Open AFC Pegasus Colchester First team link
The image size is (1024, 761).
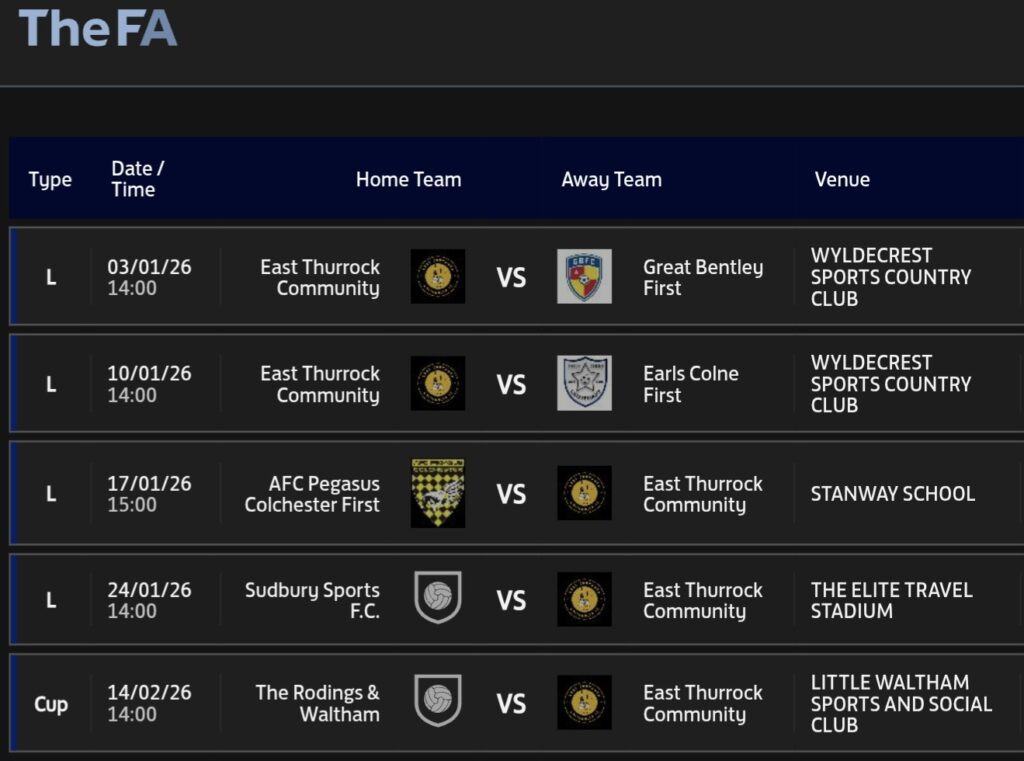click(x=312, y=494)
